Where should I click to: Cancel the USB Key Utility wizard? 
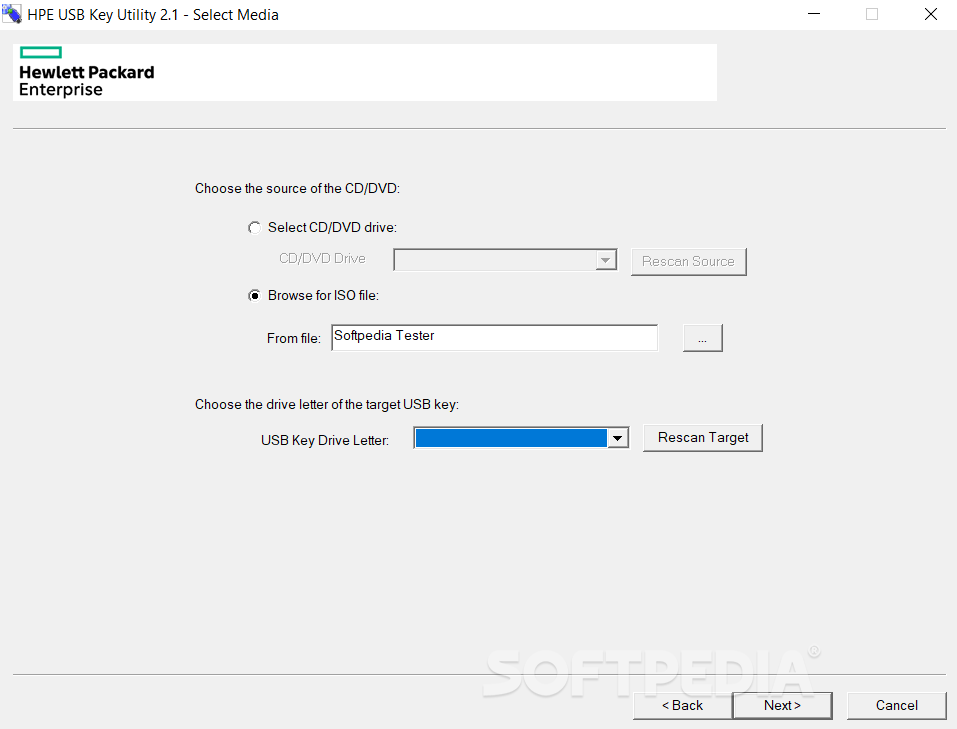tap(897, 706)
